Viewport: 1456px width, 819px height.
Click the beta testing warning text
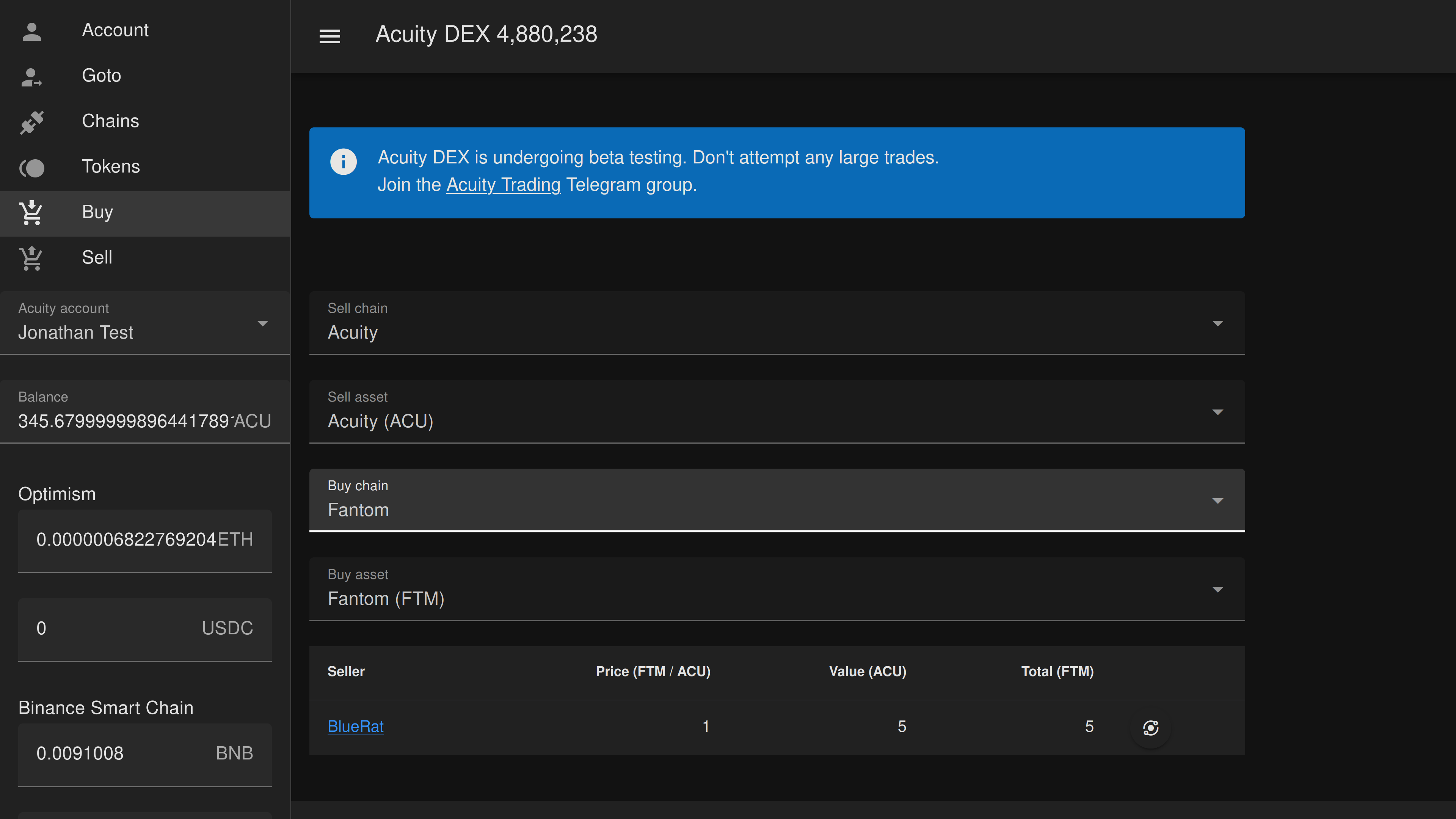click(658, 157)
